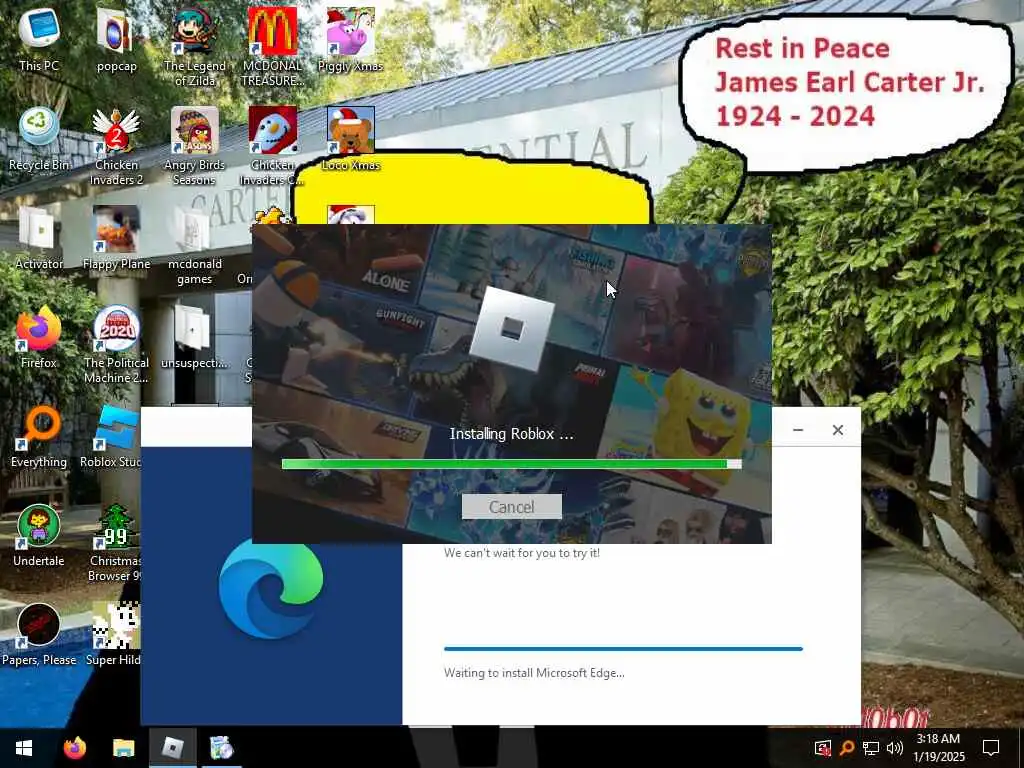The height and width of the screenshot is (768, 1024).
Task: Open the Loco Xmas shortcut
Action: 351,138
